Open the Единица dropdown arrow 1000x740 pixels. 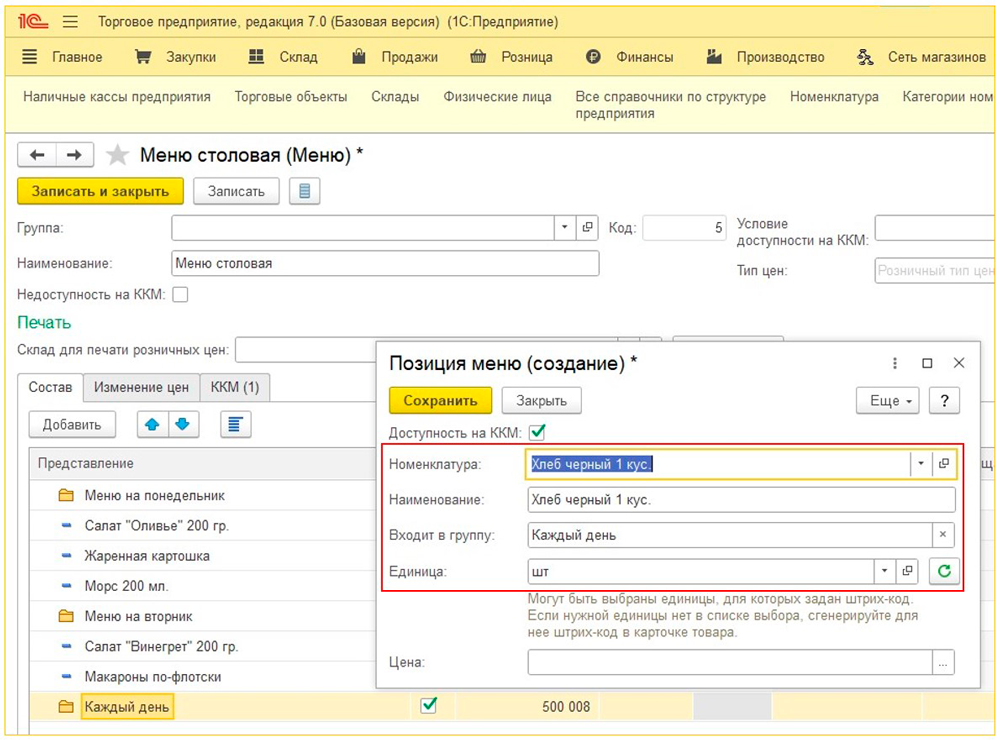pyautogui.click(x=883, y=571)
